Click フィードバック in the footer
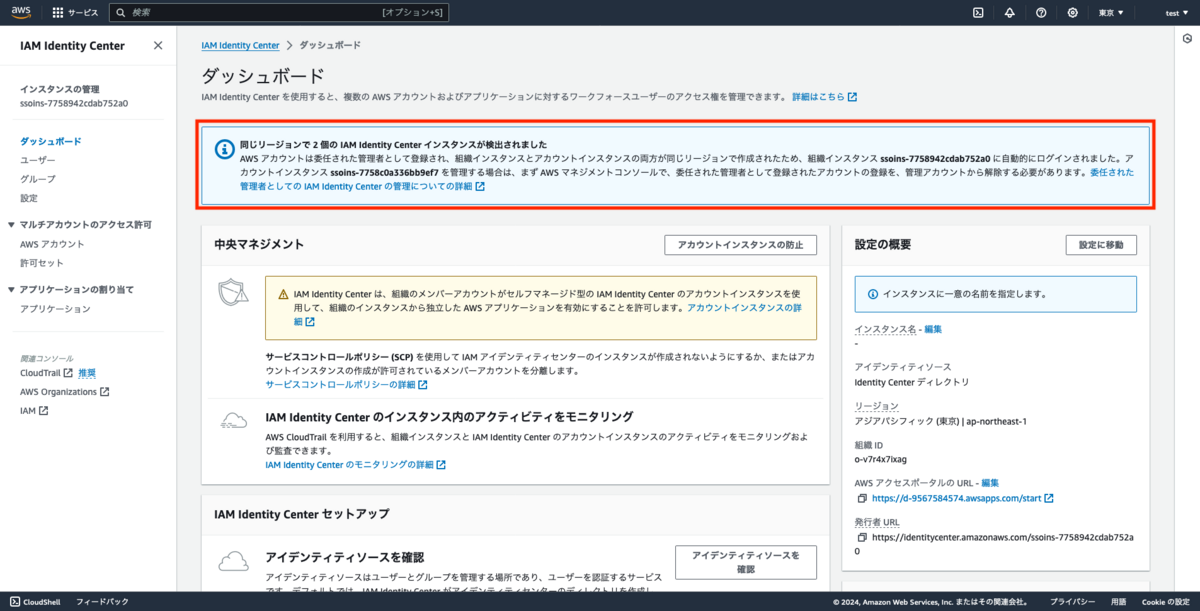Image resolution: width=1200 pixels, height=611 pixels. pos(102,602)
